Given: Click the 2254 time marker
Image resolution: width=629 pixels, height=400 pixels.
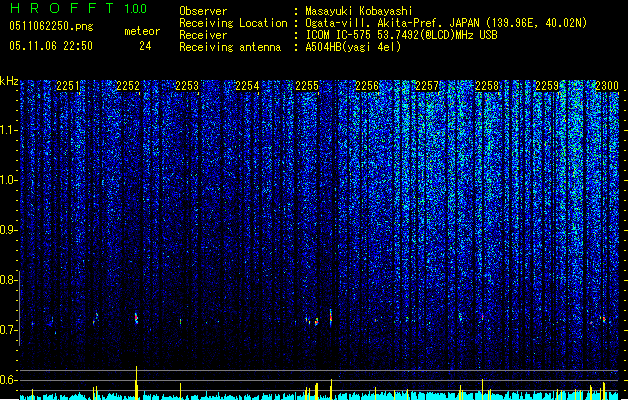Looking at the screenshot, I should click(x=247, y=86).
